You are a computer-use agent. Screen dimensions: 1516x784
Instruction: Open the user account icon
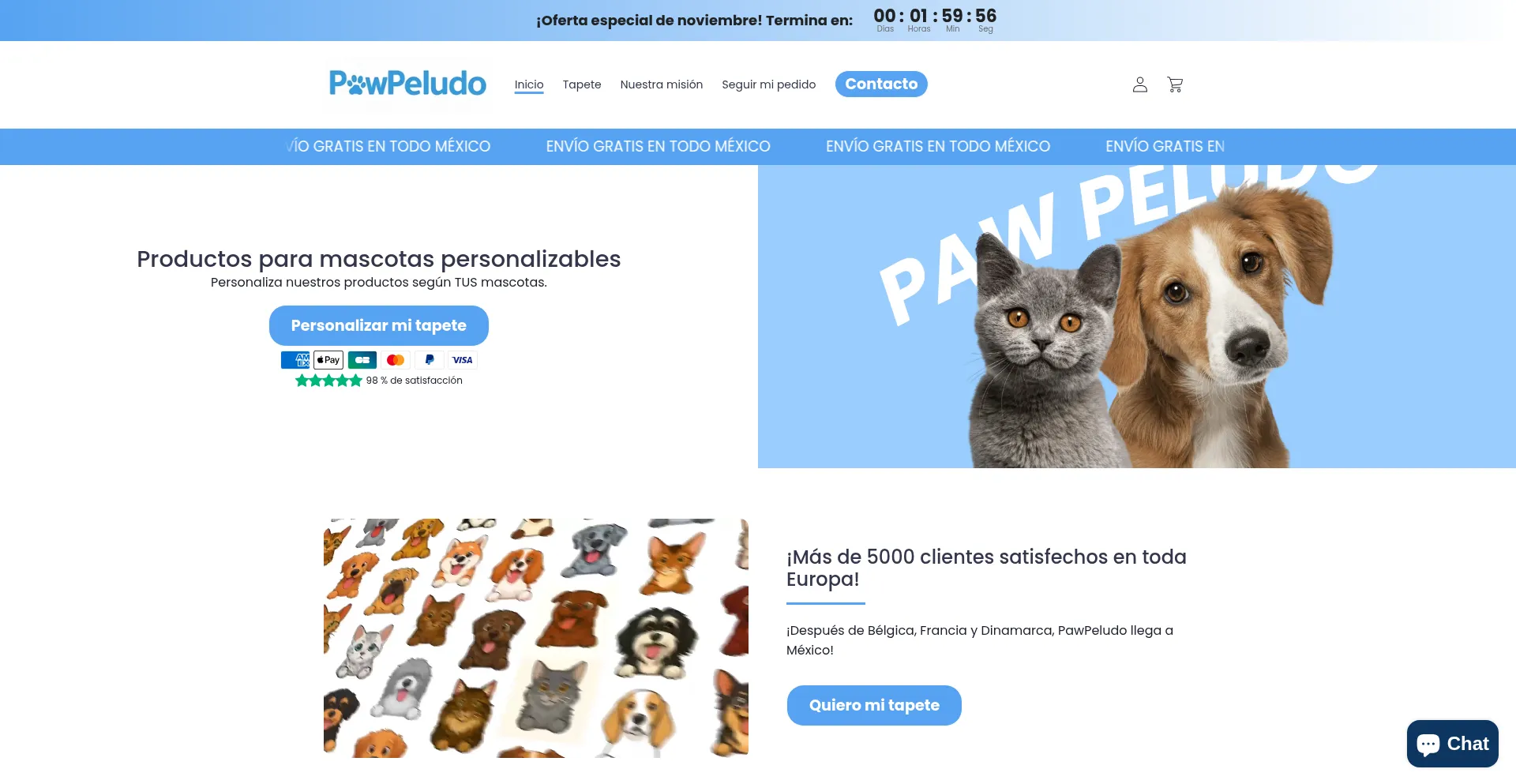[x=1139, y=84]
